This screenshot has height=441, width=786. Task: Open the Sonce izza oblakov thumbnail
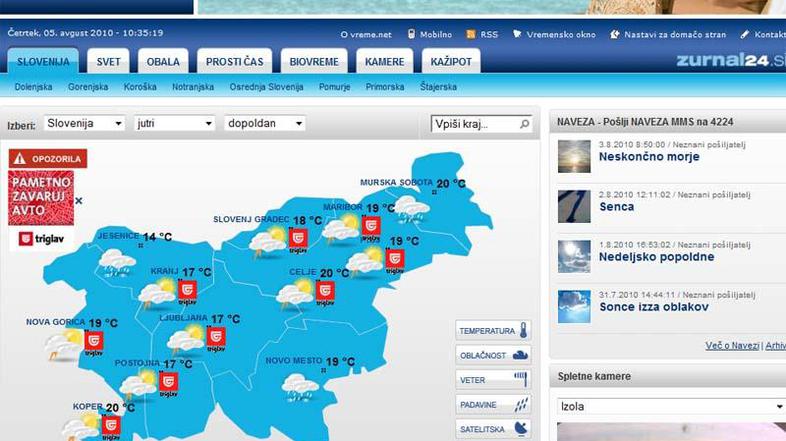click(574, 306)
